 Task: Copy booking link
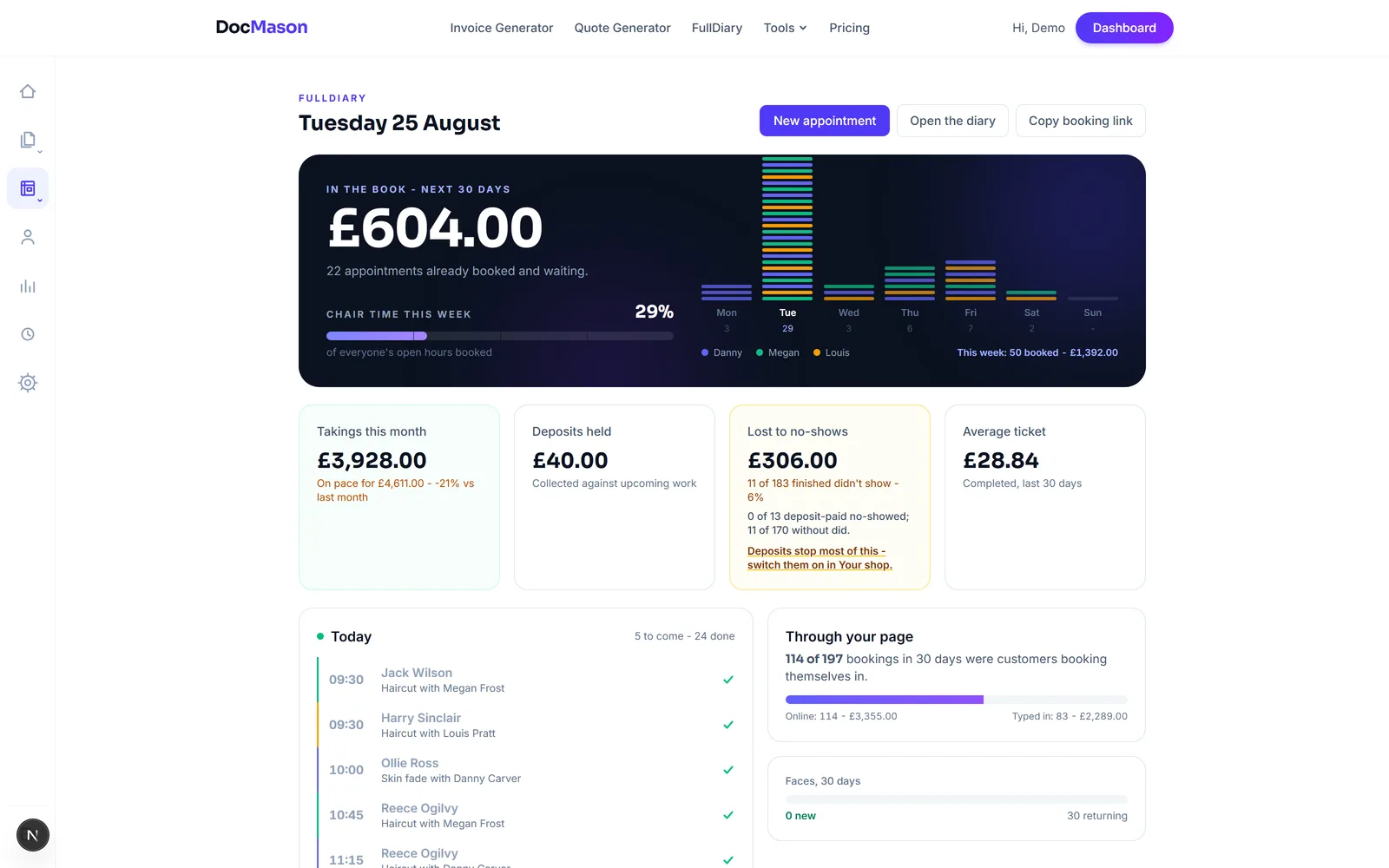point(1081,121)
